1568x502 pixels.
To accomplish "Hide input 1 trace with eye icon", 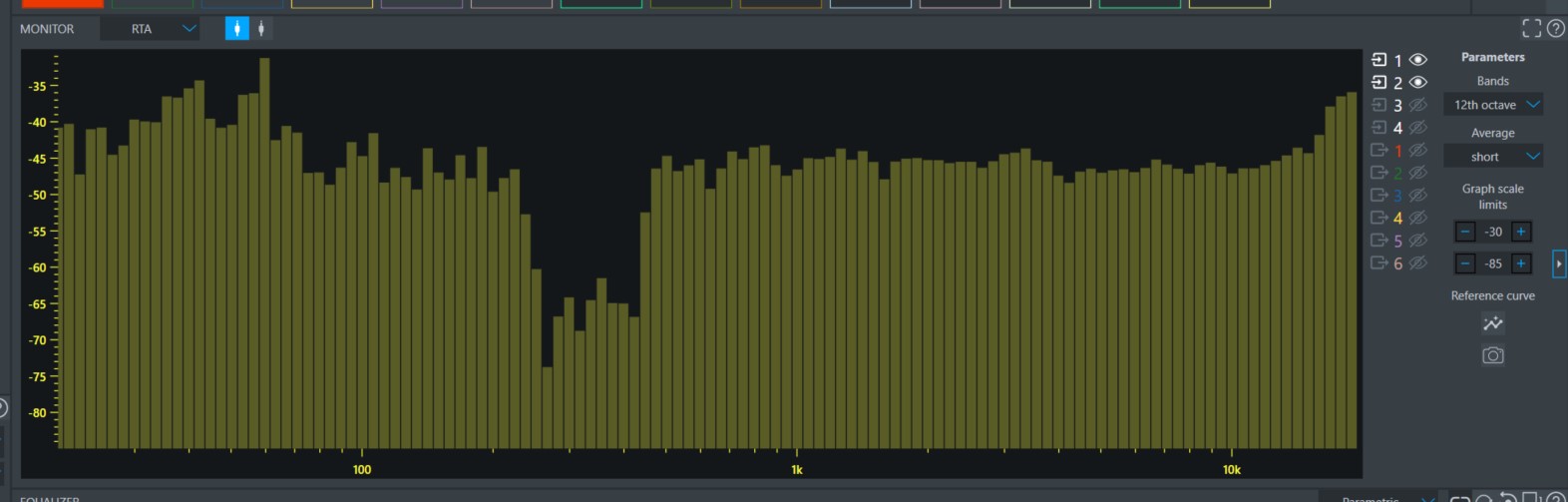I will pyautogui.click(x=1417, y=60).
